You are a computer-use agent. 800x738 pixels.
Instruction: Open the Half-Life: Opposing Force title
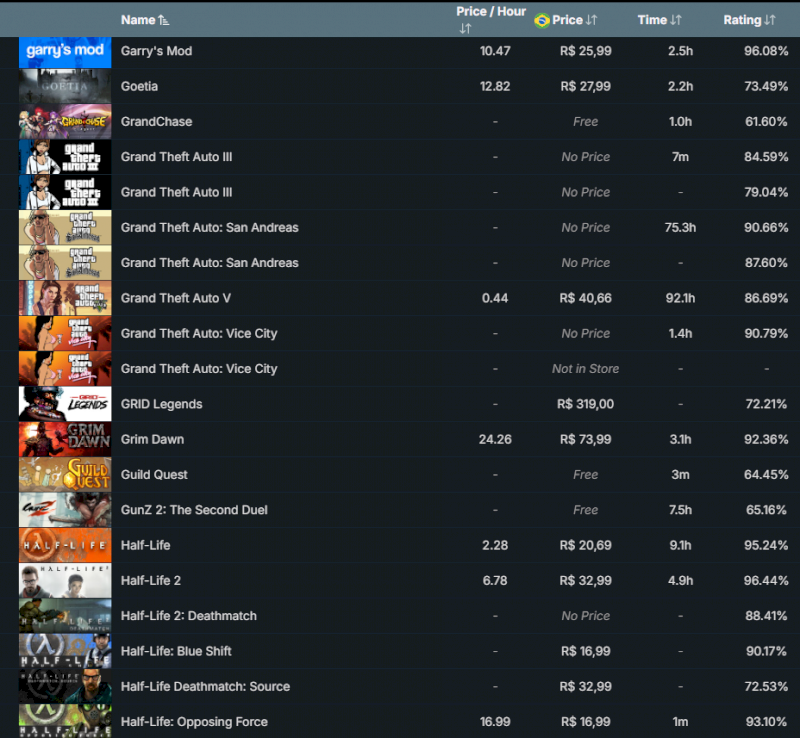[x=194, y=722]
